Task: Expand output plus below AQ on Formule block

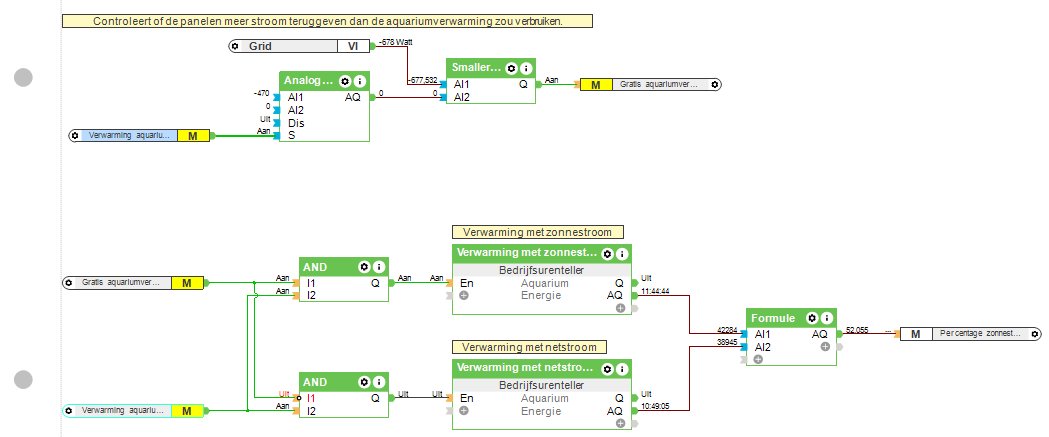Action: coord(826,346)
